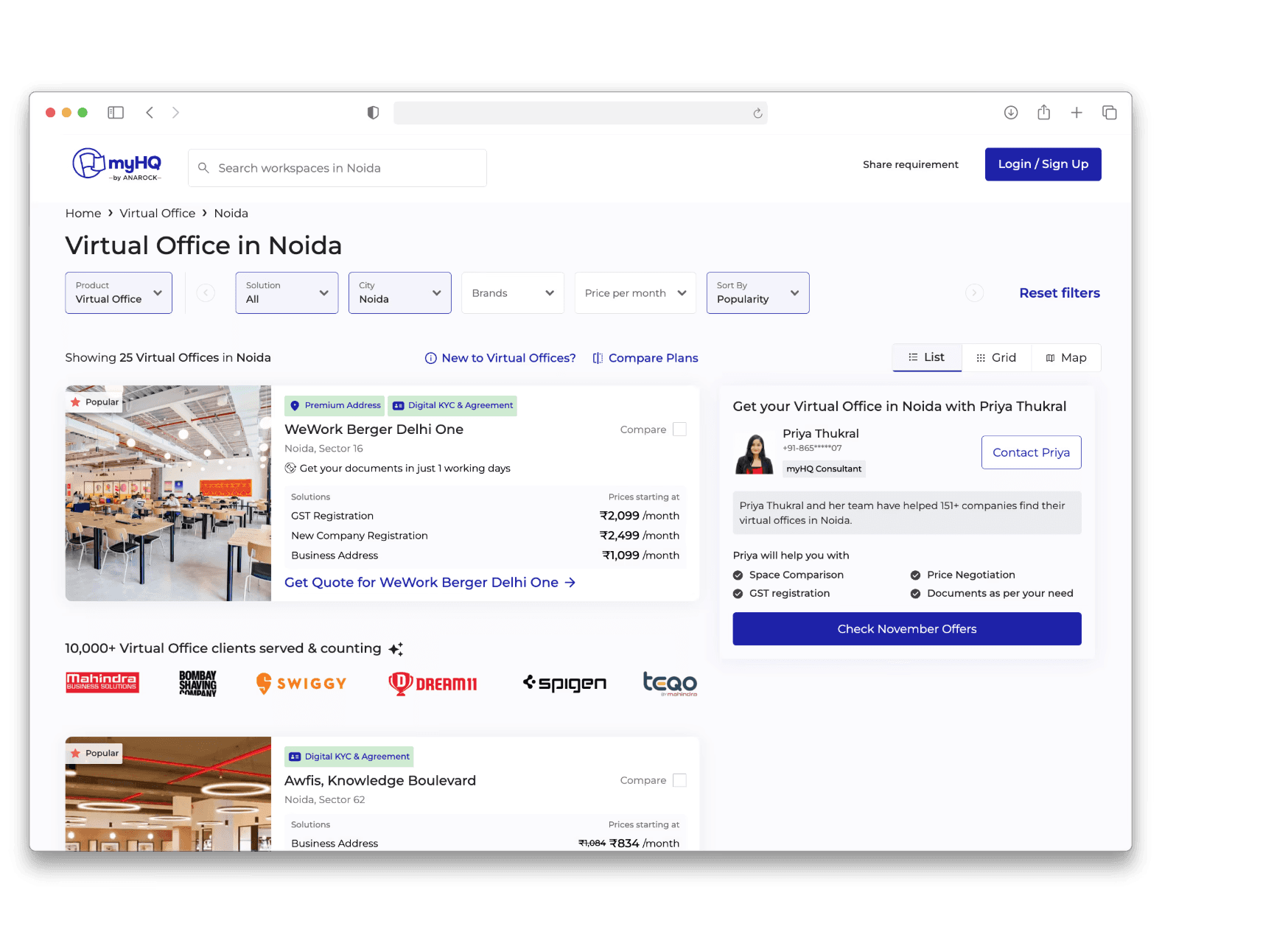Tick the Compare checkbox for Awfis Knowledge Boulevard
Viewport: 1288px width, 943px height.
click(679, 780)
